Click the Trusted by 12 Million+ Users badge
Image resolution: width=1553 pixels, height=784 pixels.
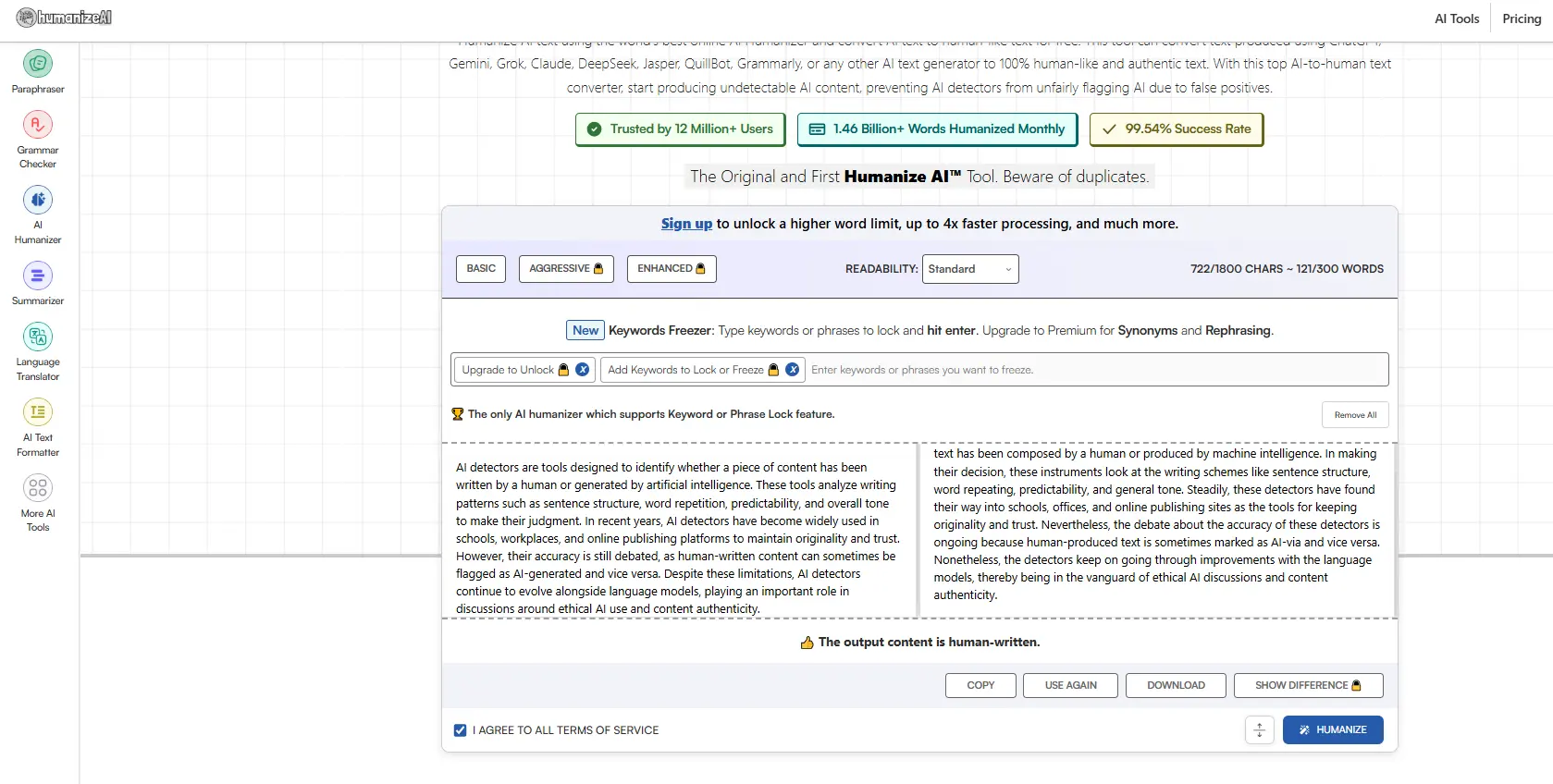click(x=680, y=129)
